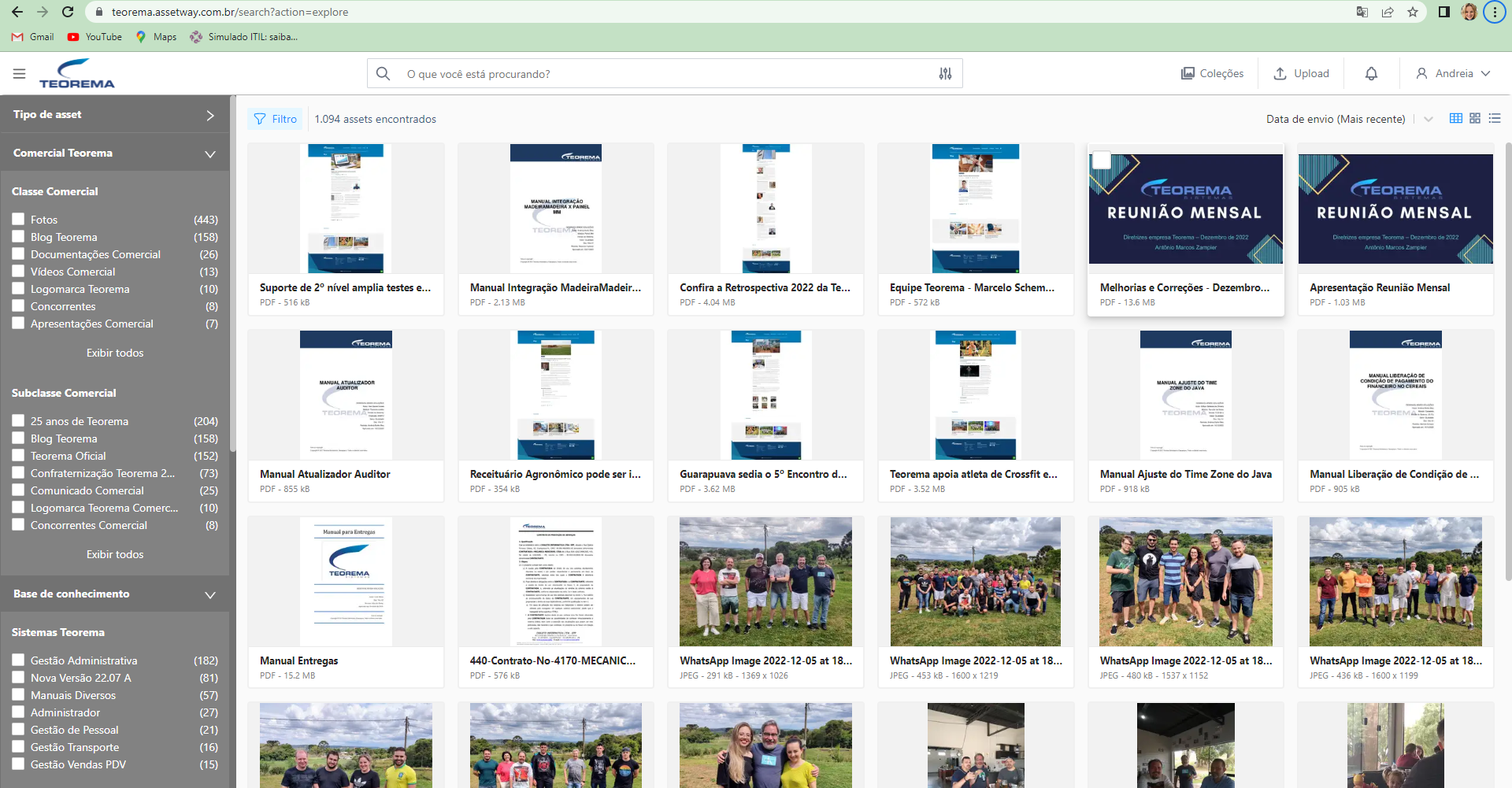Click browser forward arrow
This screenshot has height=788, width=1512.
tap(43, 12)
